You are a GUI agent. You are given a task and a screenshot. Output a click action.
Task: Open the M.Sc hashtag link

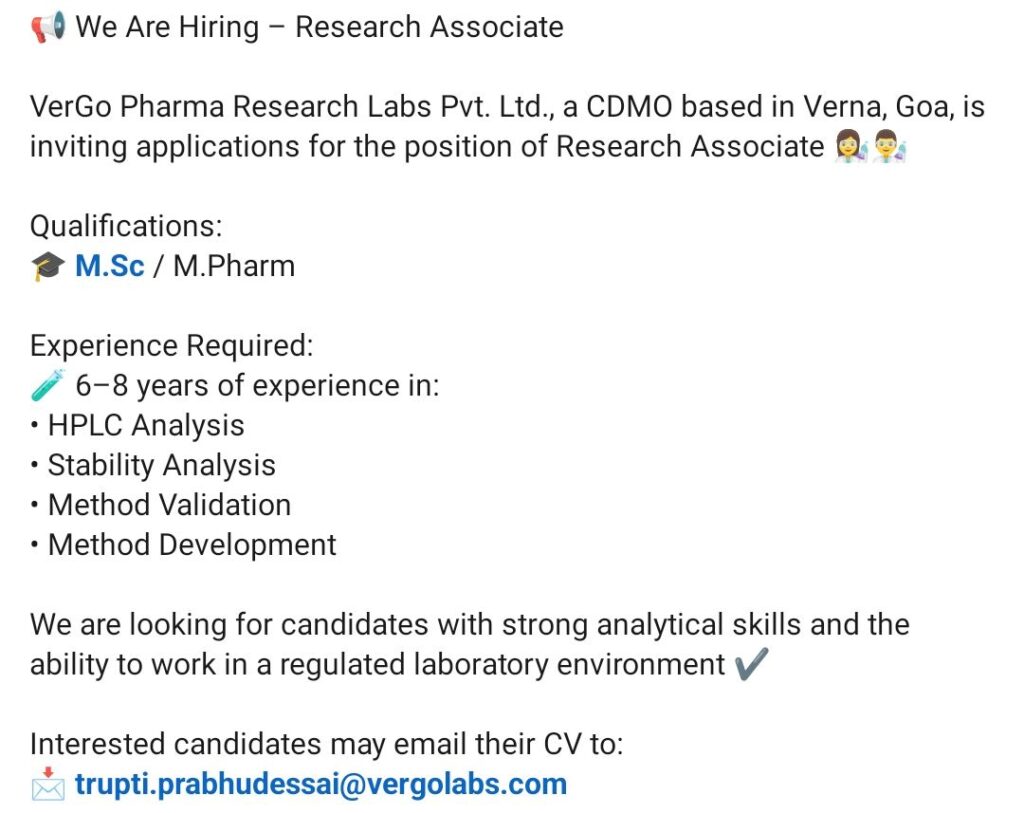(x=110, y=267)
